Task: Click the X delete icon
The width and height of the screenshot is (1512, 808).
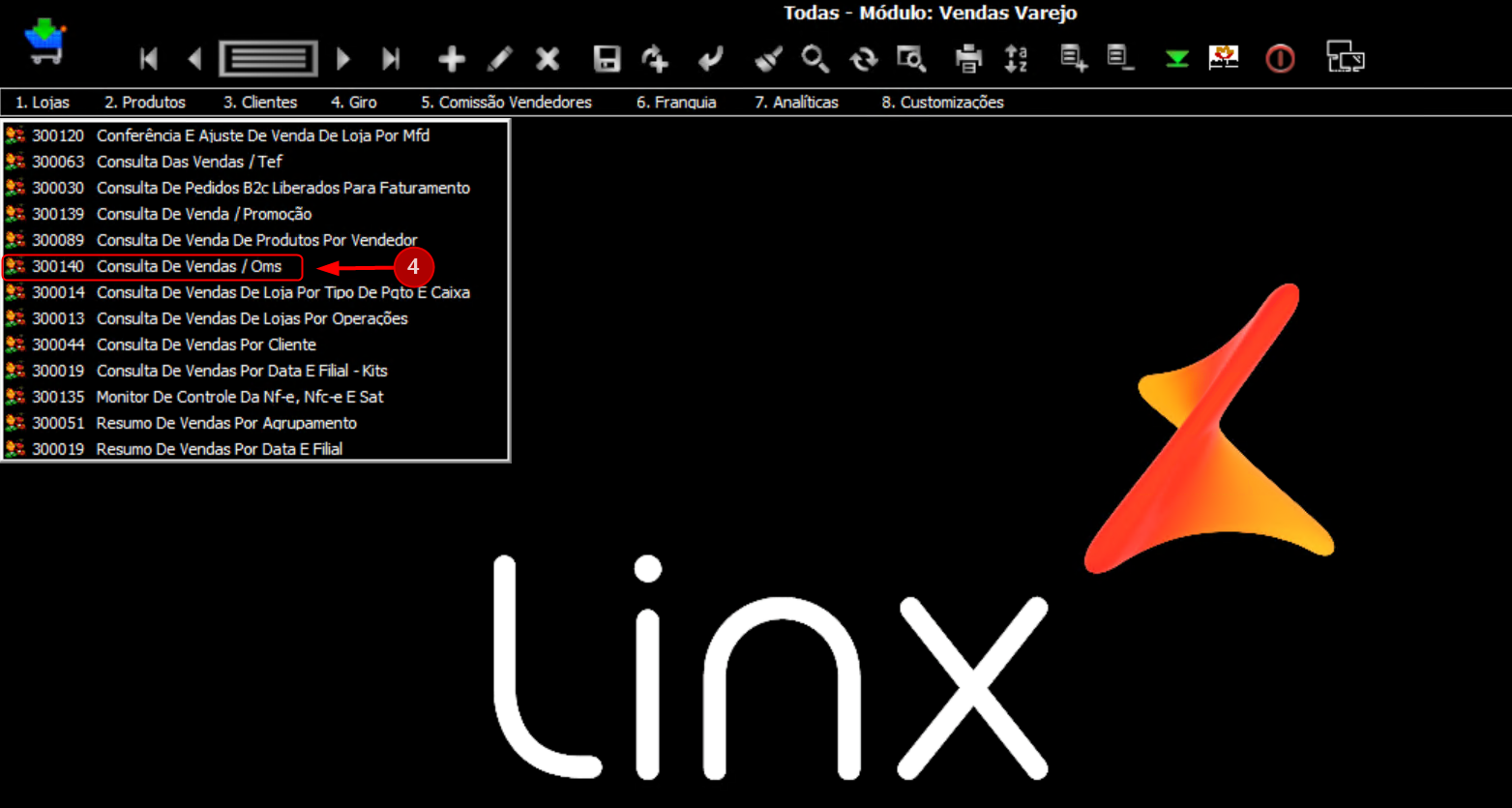Action: 548,59
